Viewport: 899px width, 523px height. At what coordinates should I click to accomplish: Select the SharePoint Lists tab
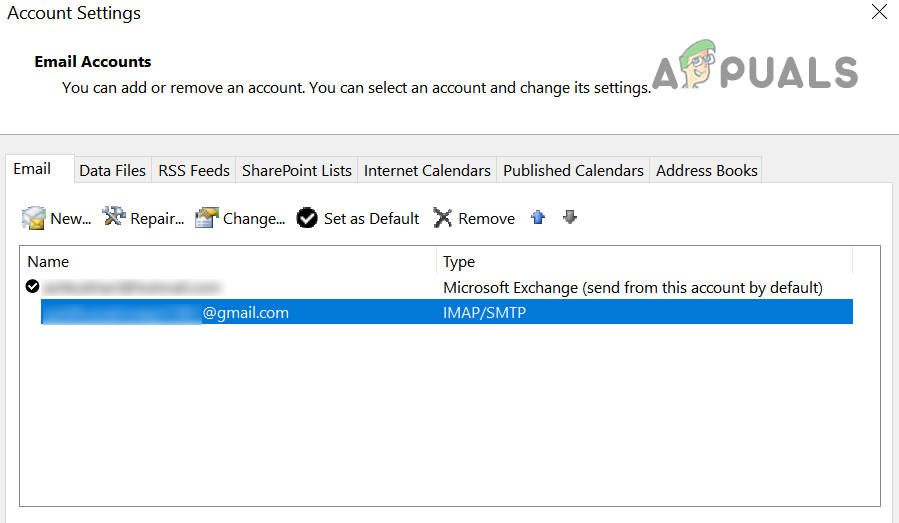(x=297, y=171)
